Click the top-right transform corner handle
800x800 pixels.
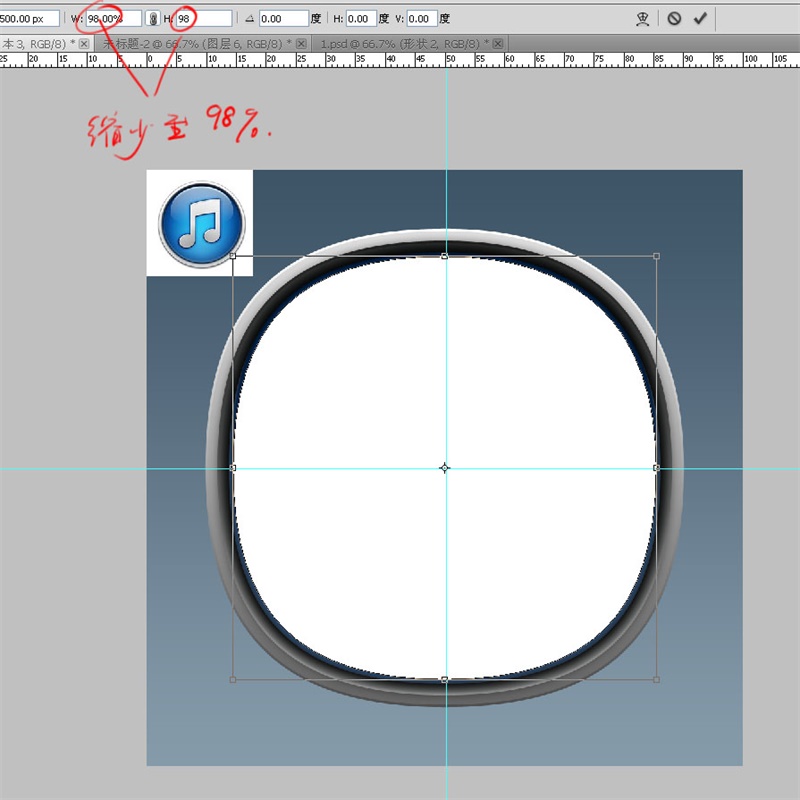[x=656, y=256]
